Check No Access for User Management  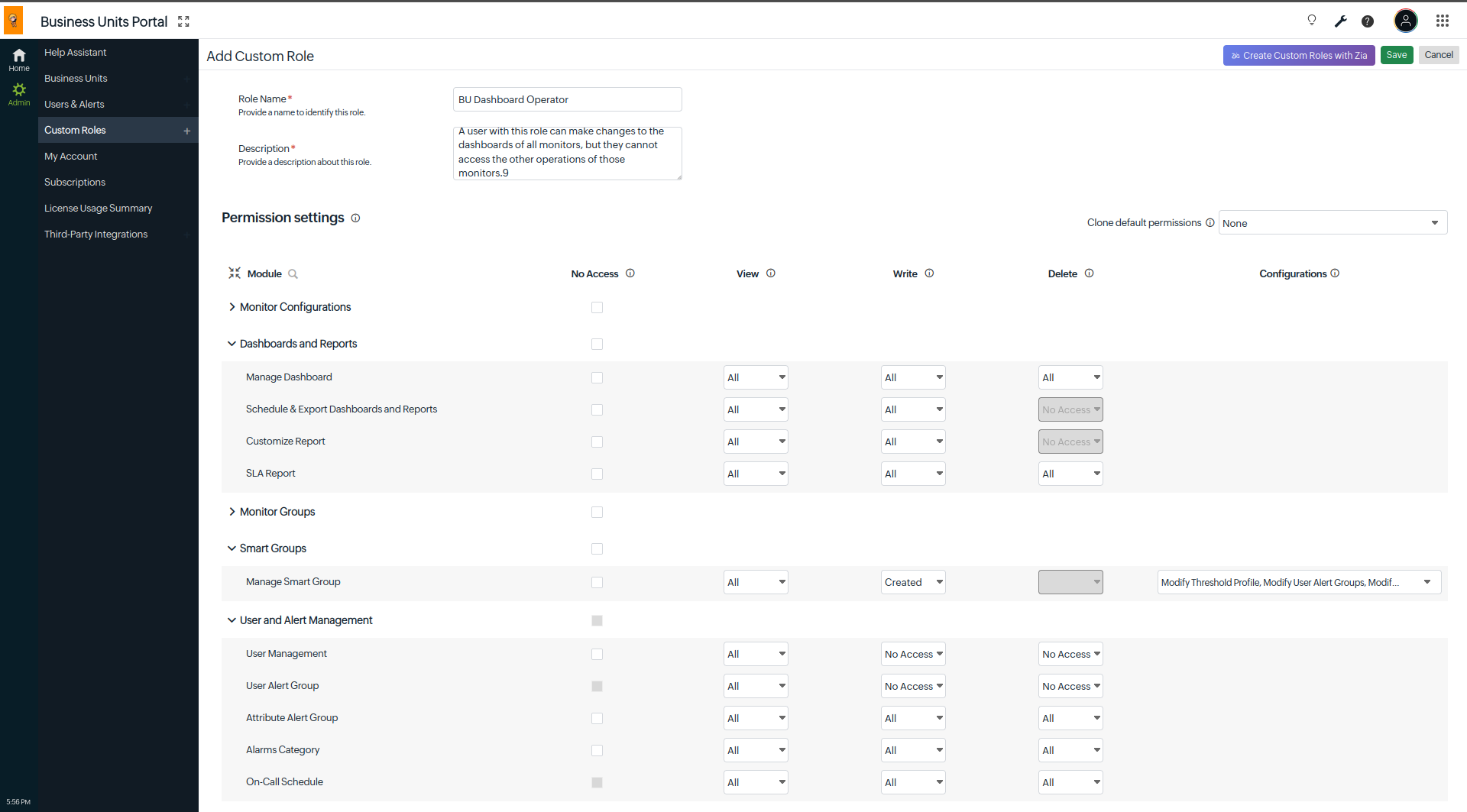[x=597, y=654]
